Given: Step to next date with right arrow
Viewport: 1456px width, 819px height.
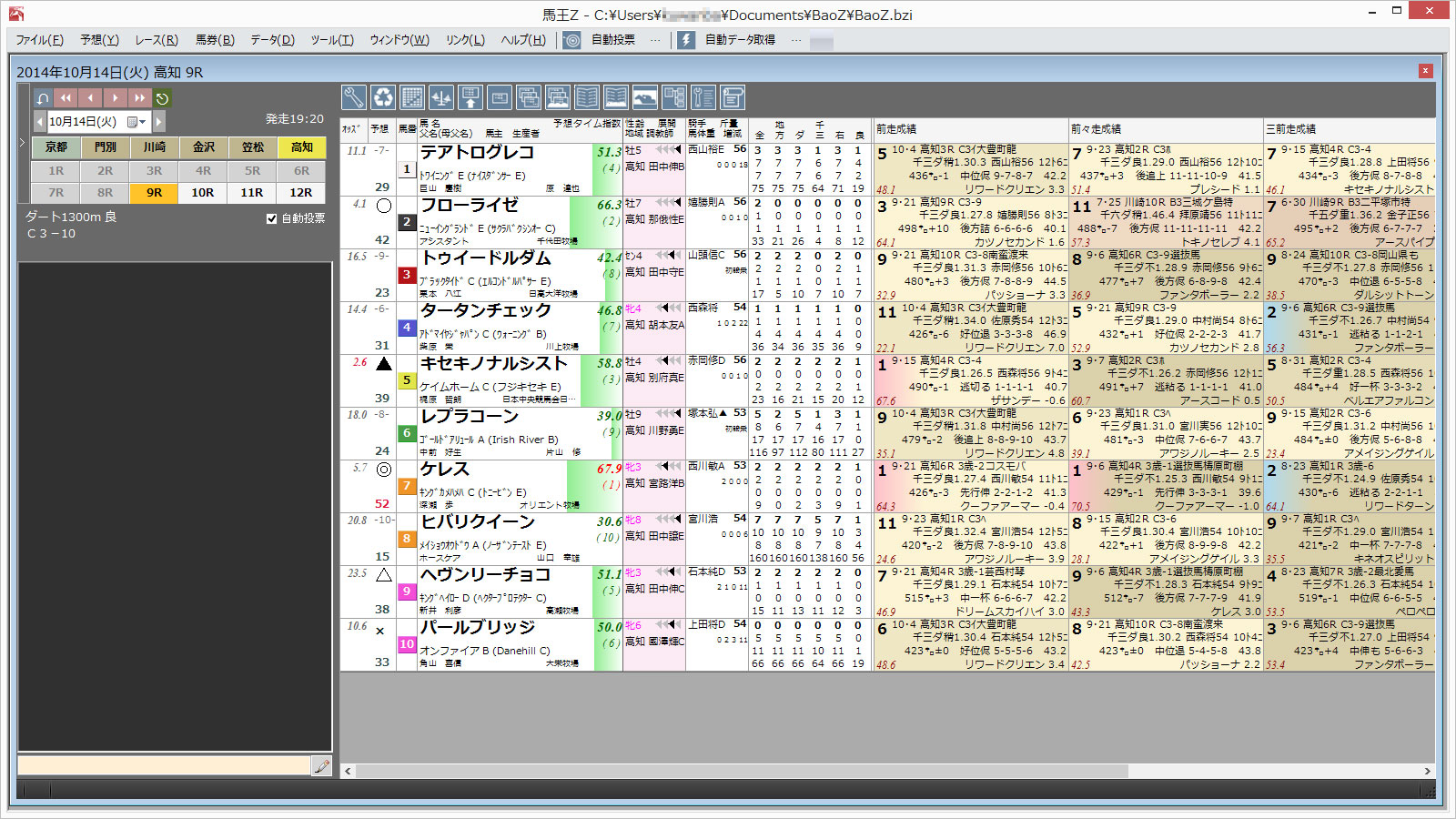Looking at the screenshot, I should coord(159,122).
